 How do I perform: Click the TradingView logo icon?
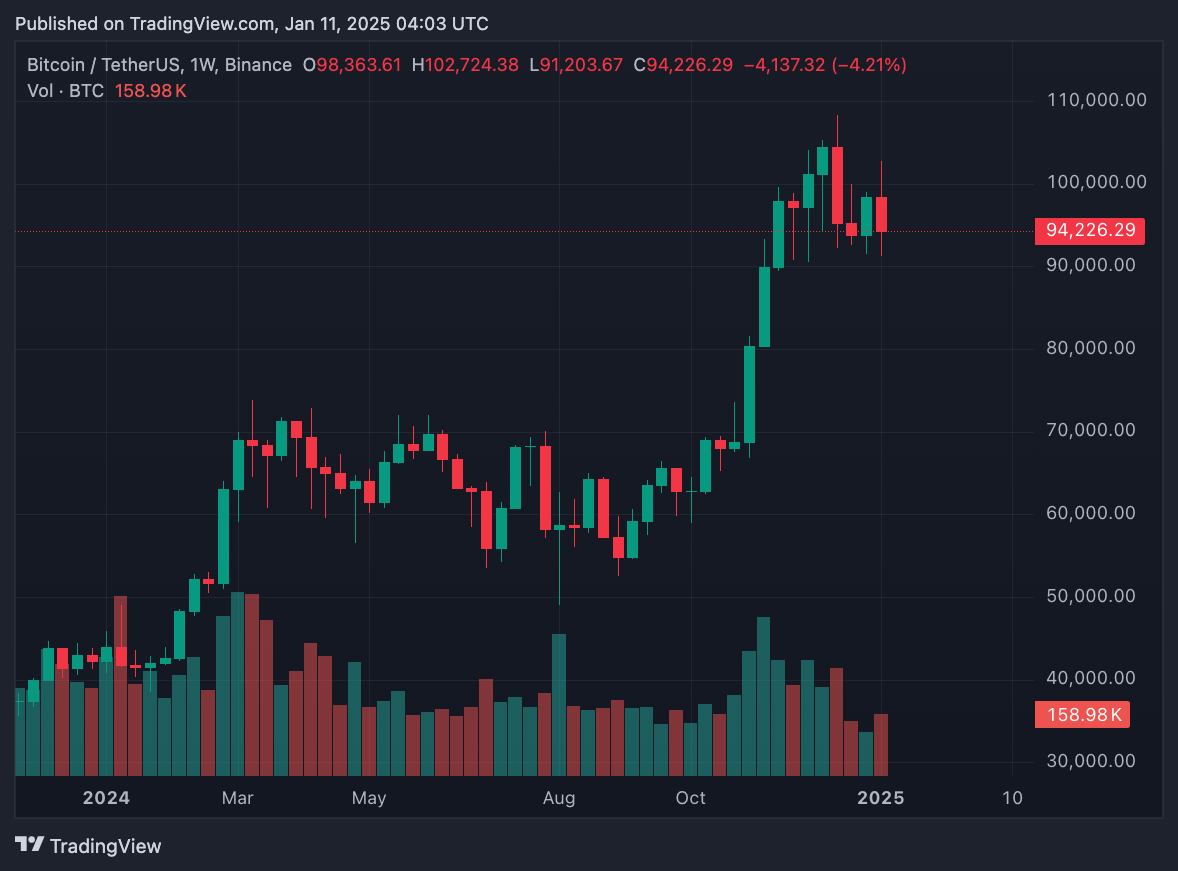tap(30, 845)
